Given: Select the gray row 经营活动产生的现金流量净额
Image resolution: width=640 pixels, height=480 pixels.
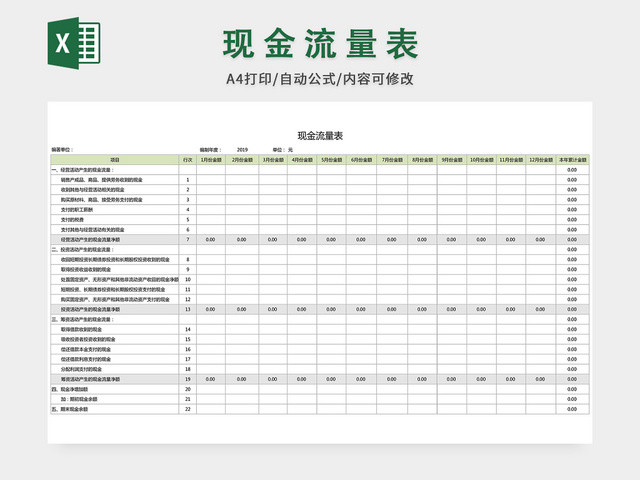Looking at the screenshot, I should [x=320, y=240].
